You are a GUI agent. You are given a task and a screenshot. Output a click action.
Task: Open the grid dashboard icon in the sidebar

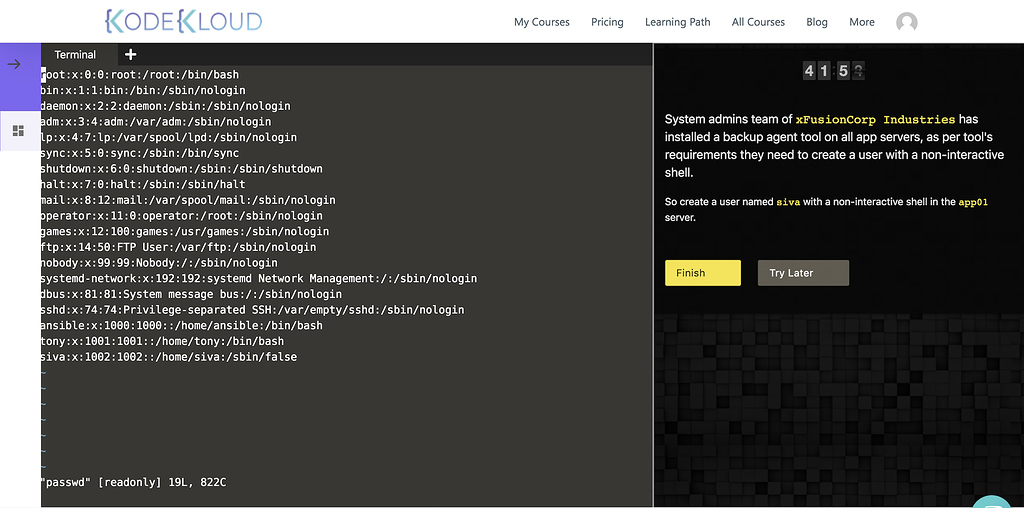pyautogui.click(x=17, y=130)
